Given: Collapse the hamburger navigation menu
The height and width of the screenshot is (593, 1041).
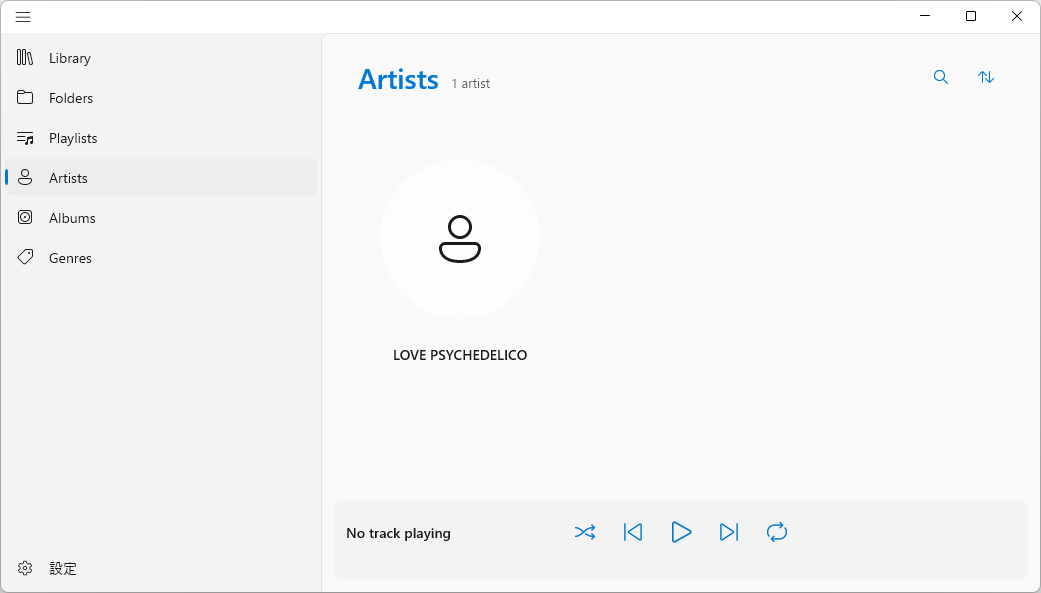Looking at the screenshot, I should click(x=23, y=17).
